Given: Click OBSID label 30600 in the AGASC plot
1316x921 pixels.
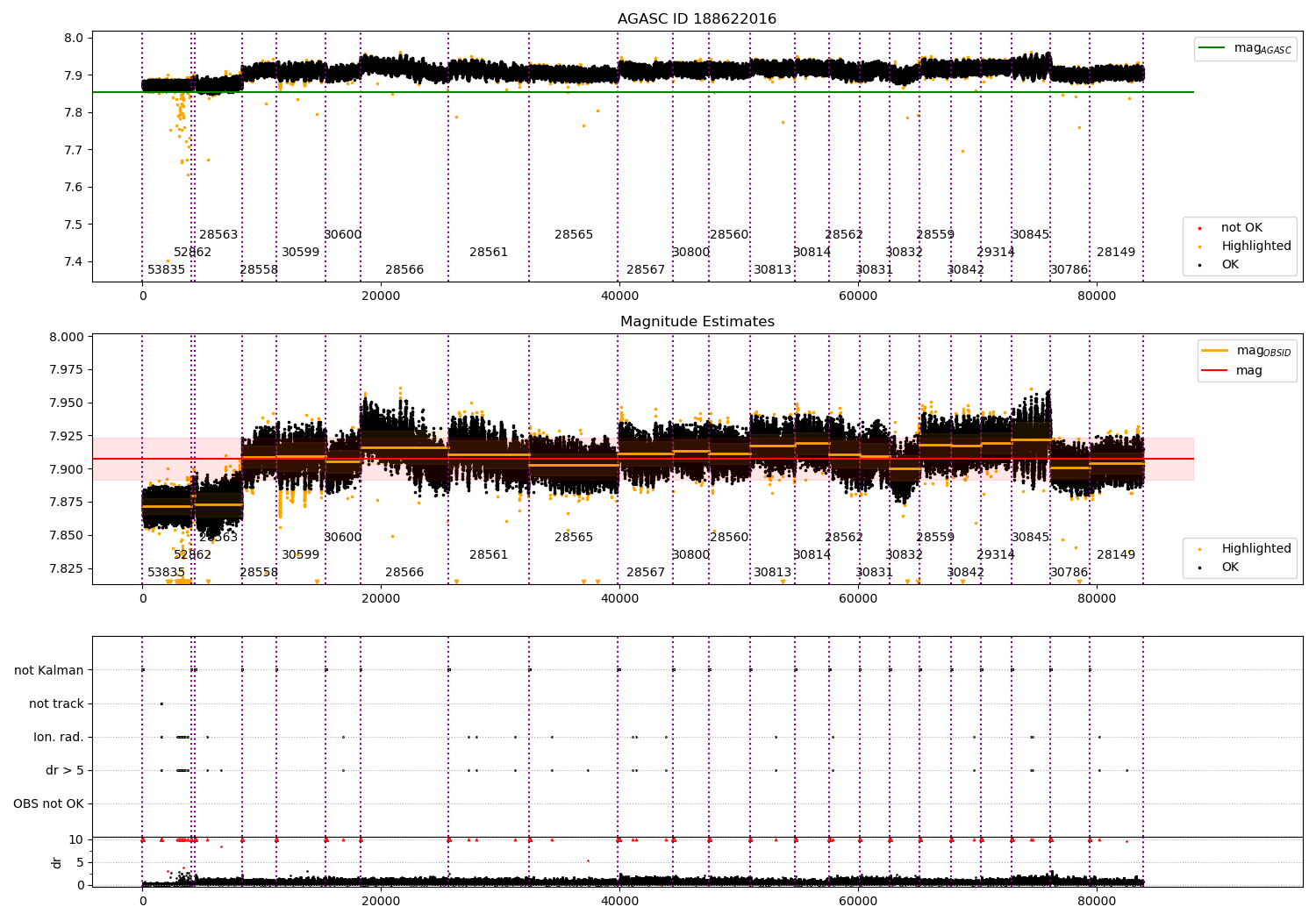Looking at the screenshot, I should point(343,235).
